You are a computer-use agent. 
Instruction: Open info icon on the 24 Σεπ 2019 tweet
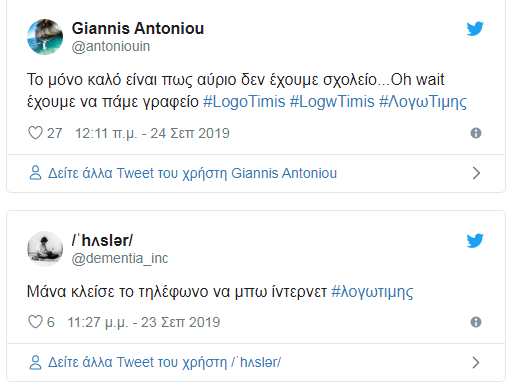pyautogui.click(x=476, y=133)
